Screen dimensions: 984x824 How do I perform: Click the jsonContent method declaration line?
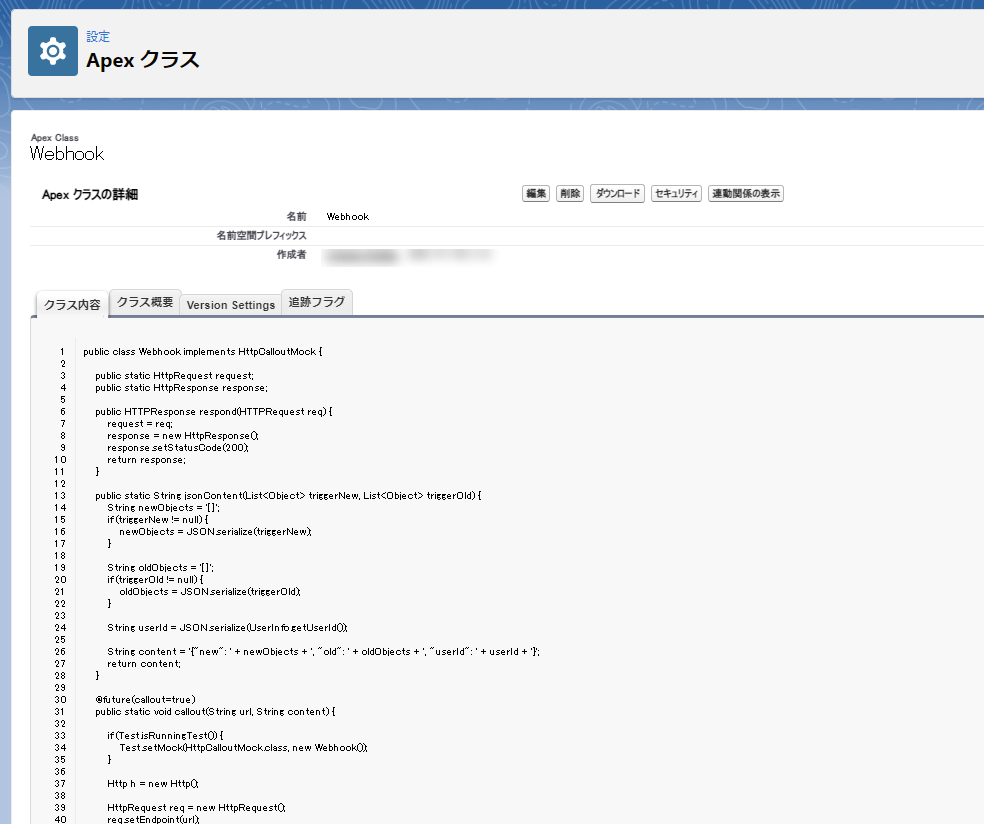tap(289, 496)
